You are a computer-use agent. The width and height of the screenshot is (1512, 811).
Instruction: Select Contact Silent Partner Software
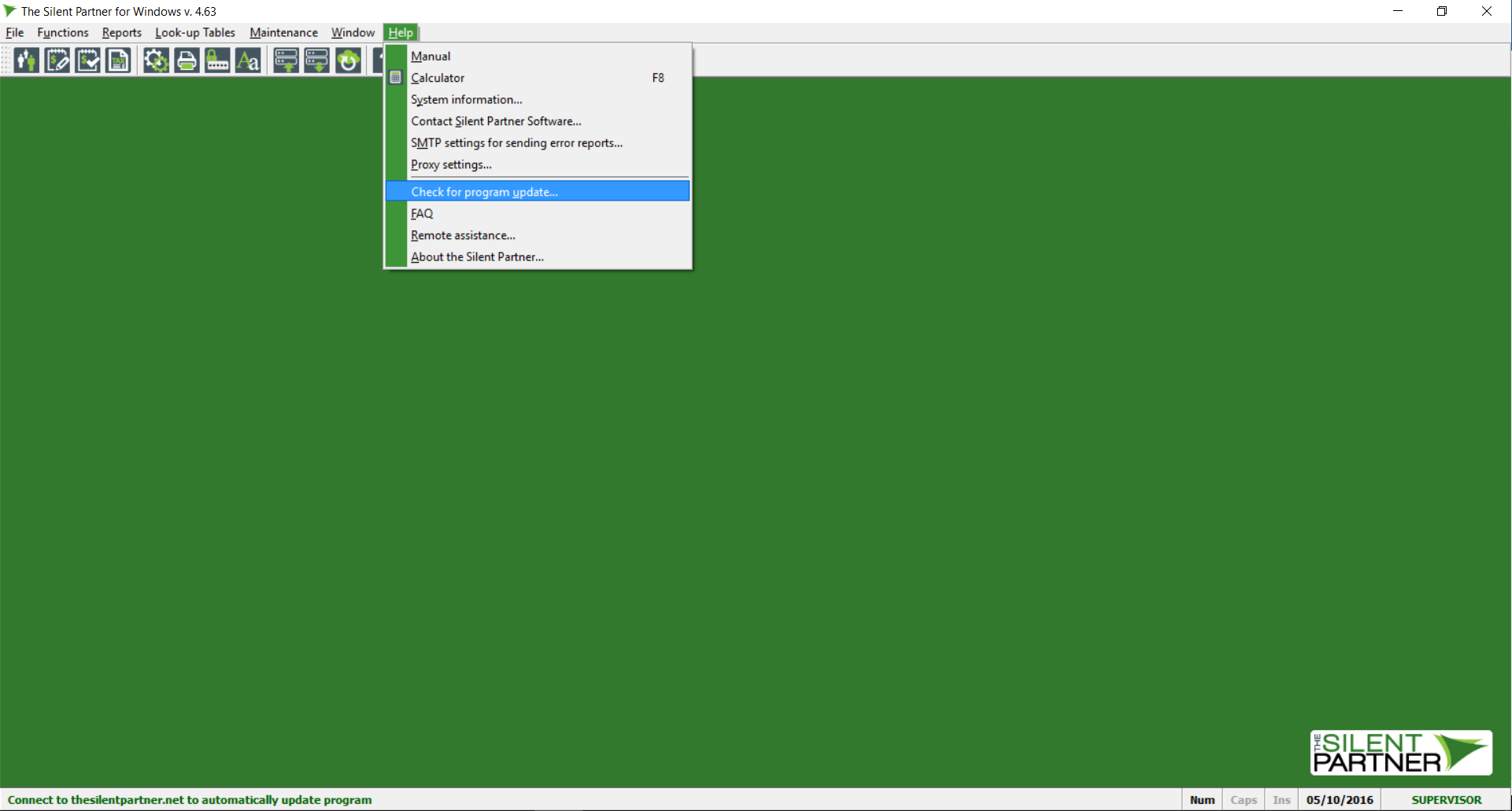point(538,121)
